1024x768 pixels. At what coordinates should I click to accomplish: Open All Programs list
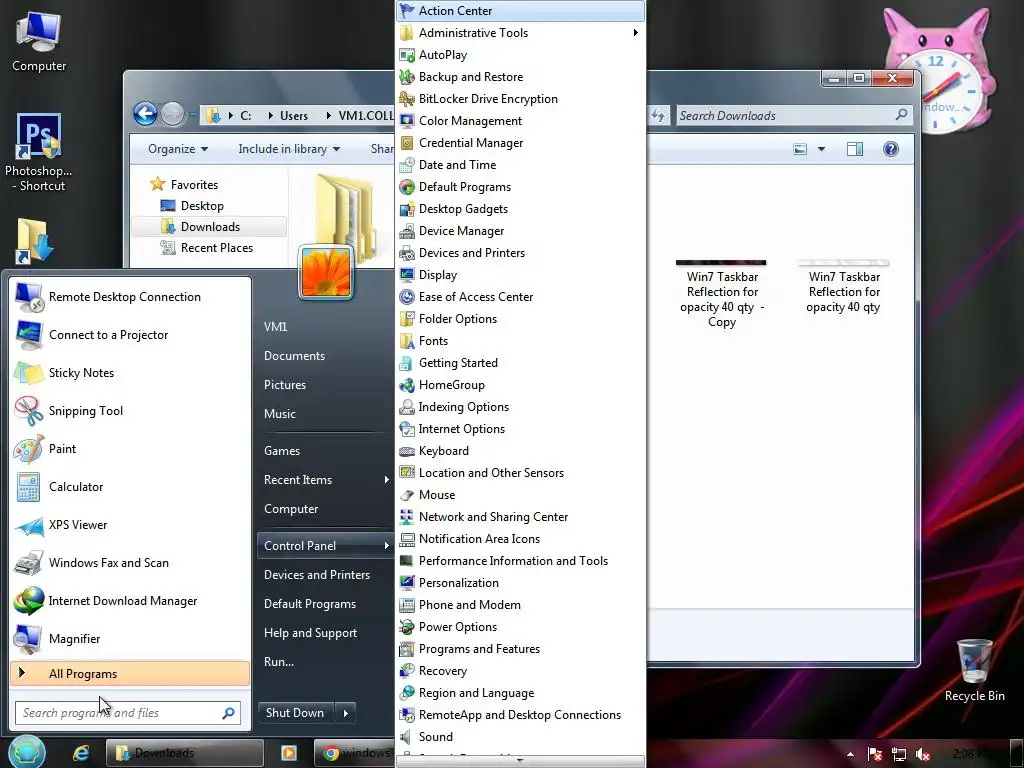(130, 673)
